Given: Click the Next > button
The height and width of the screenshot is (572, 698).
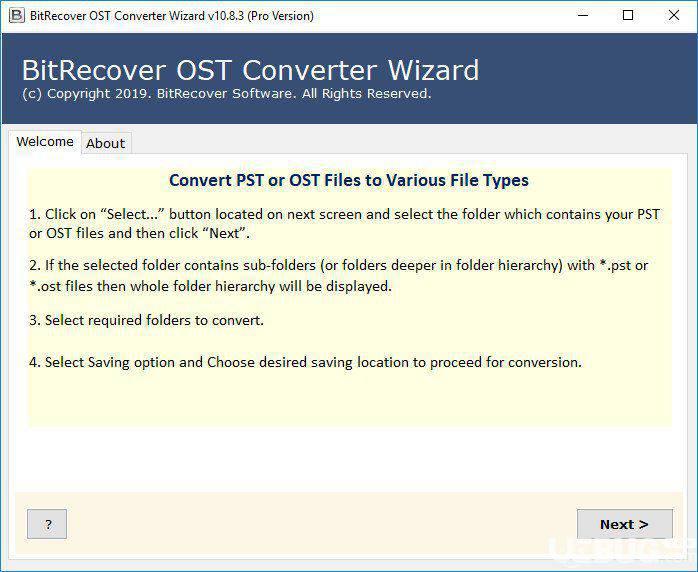Looking at the screenshot, I should (625, 524).
